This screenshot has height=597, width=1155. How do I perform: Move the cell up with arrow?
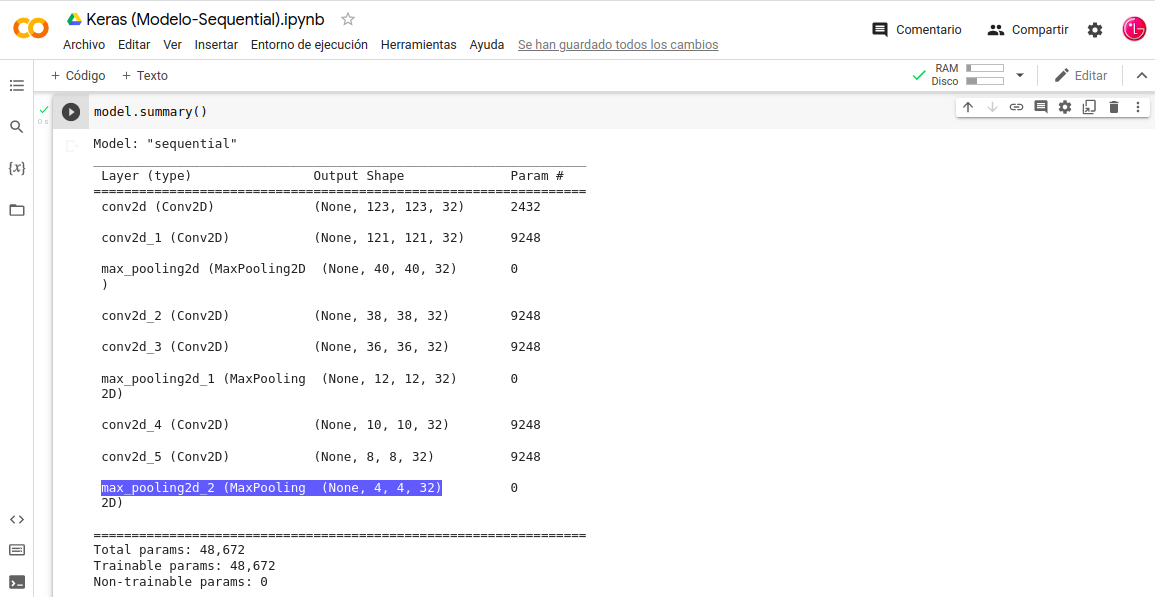[968, 107]
